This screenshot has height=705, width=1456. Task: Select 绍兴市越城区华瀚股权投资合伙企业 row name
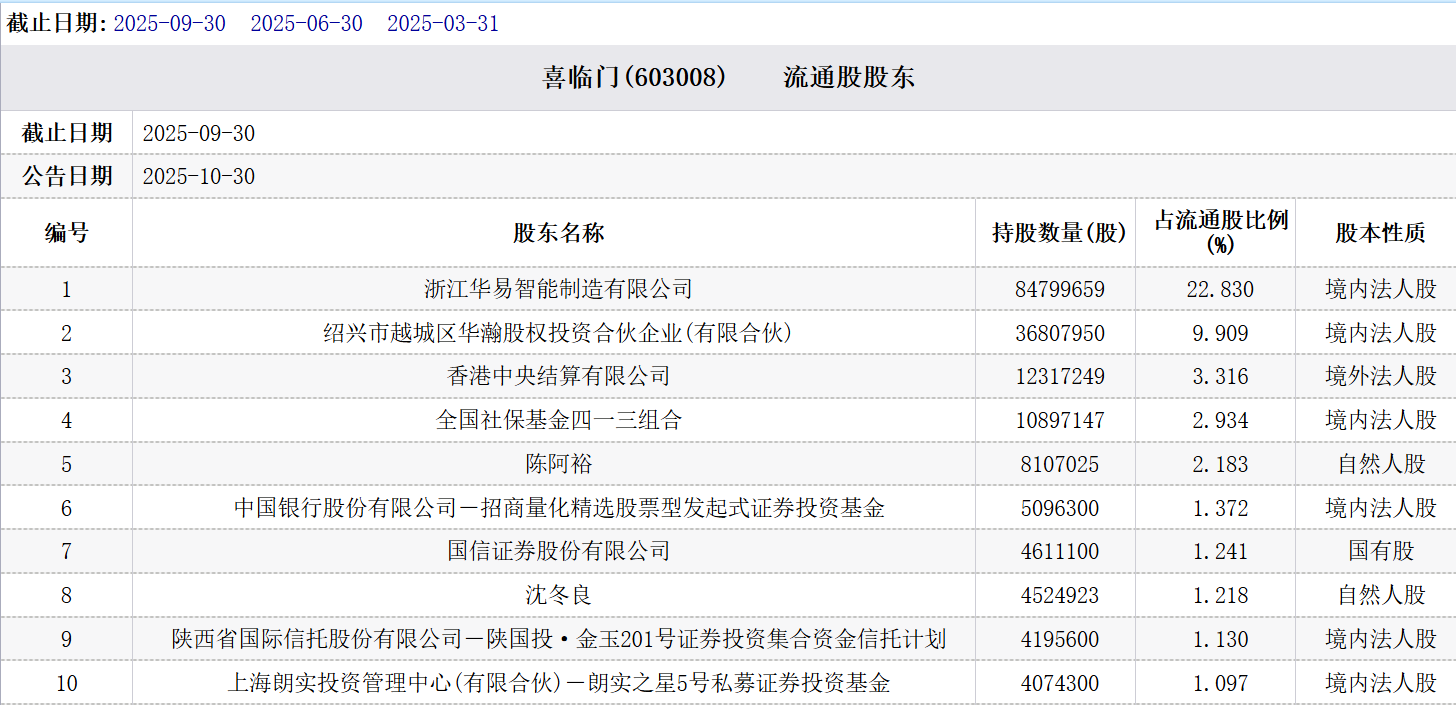[558, 333]
